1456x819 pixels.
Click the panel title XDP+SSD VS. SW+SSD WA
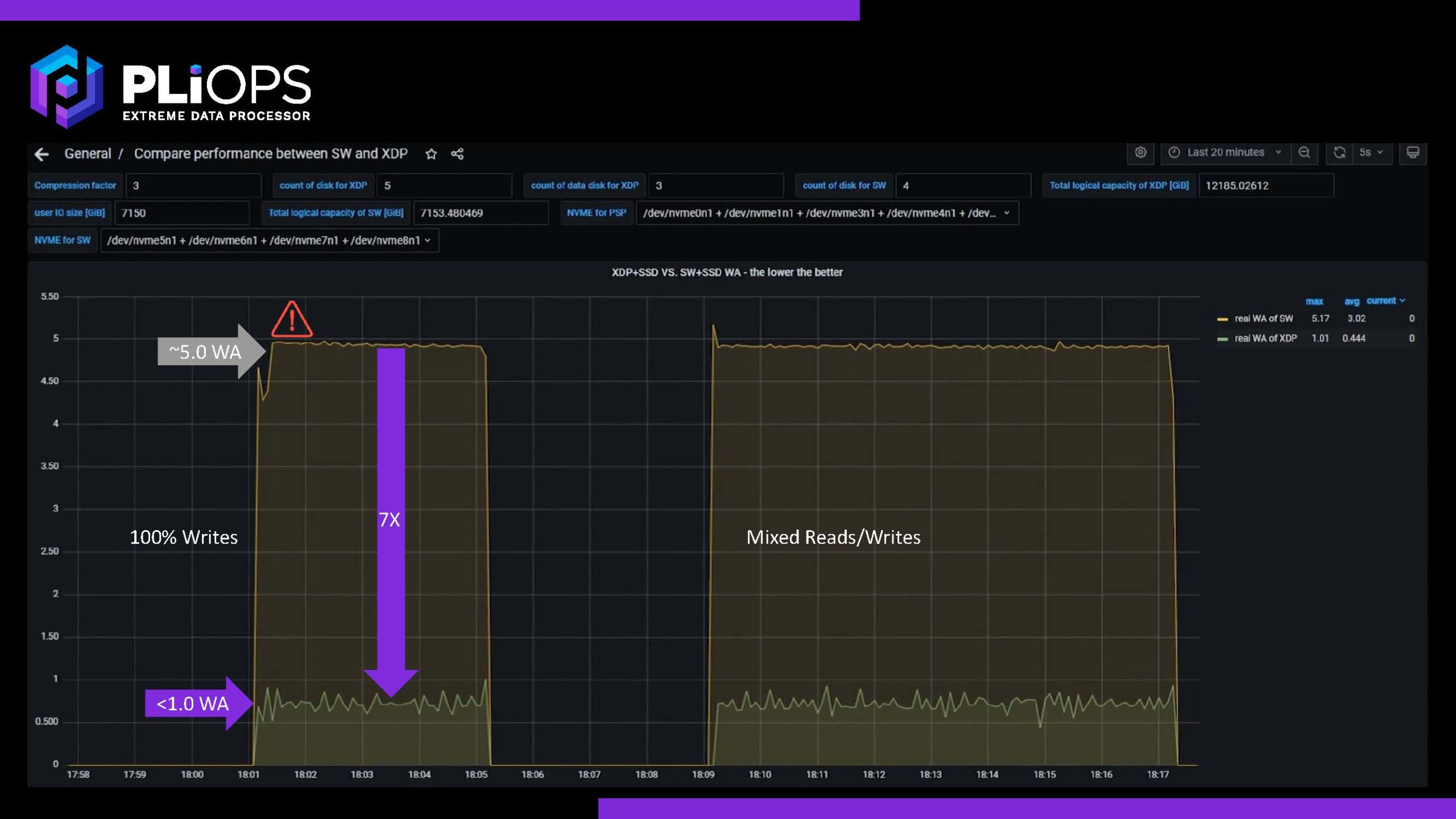point(727,272)
